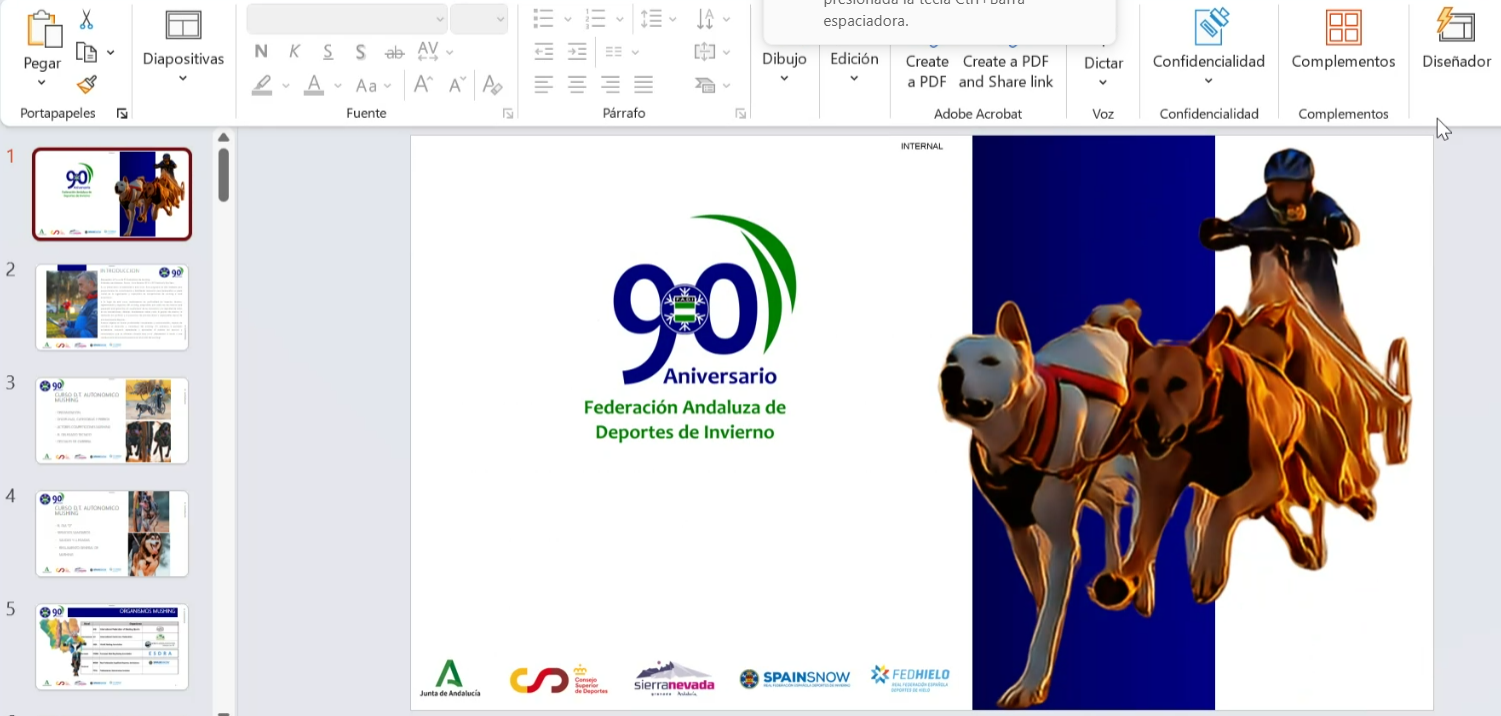Open the font name combo box

coord(347,19)
